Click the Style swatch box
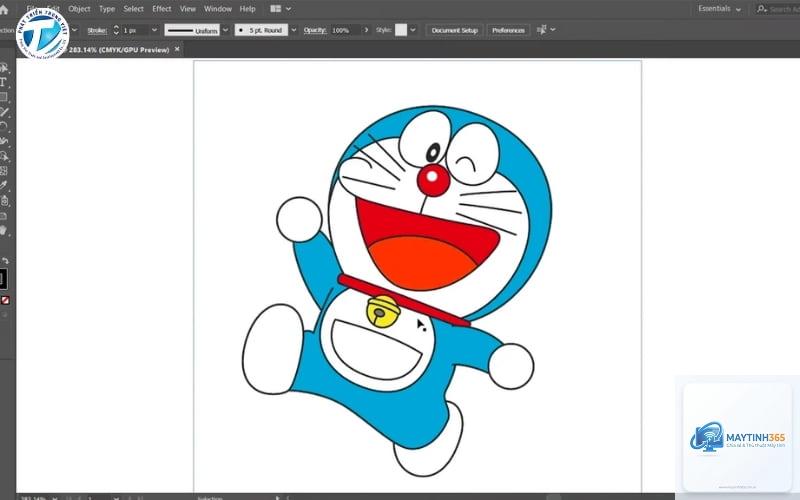Image resolution: width=800 pixels, height=500 pixels. 401,30
